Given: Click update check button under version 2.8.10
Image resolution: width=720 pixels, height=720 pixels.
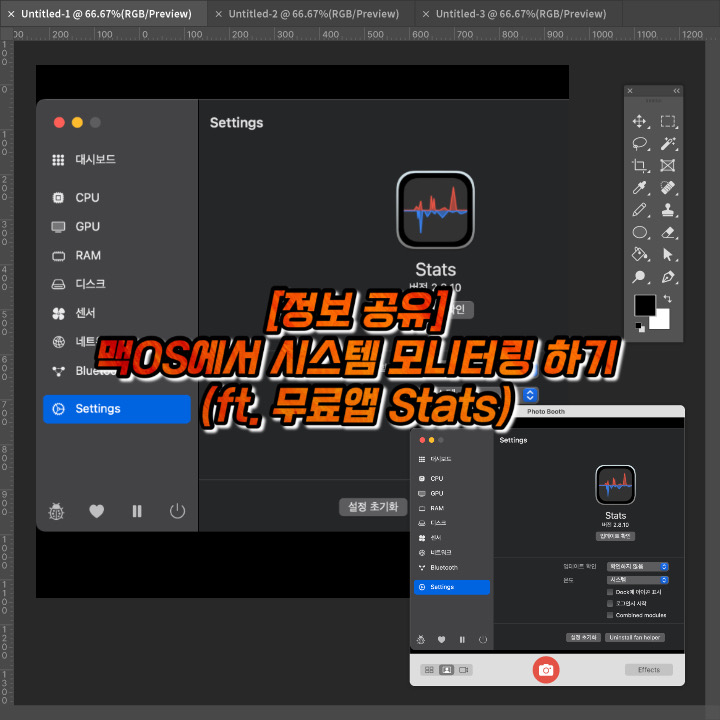Looking at the screenshot, I should pyautogui.click(x=615, y=536).
